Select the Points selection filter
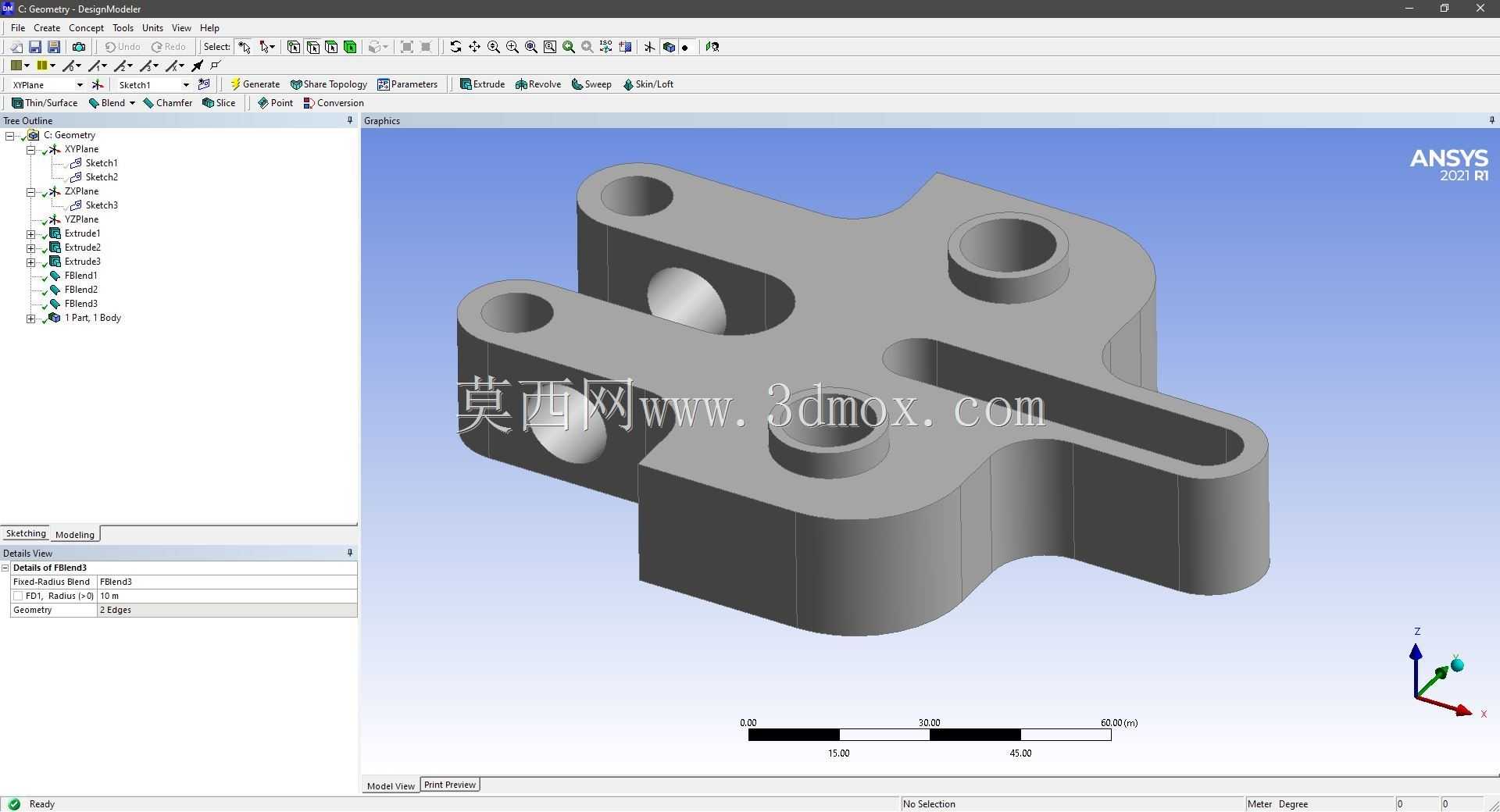 pyautogui.click(x=294, y=47)
